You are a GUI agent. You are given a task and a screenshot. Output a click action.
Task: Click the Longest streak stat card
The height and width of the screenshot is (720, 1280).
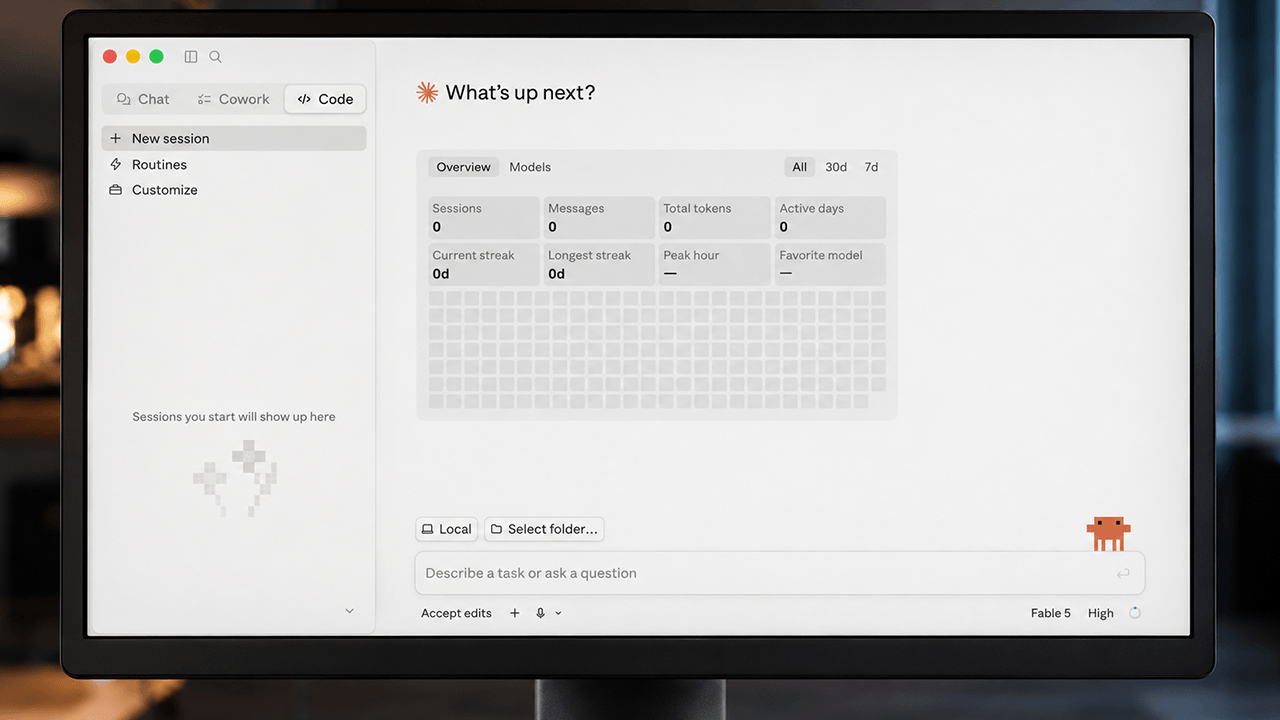pyautogui.click(x=599, y=264)
